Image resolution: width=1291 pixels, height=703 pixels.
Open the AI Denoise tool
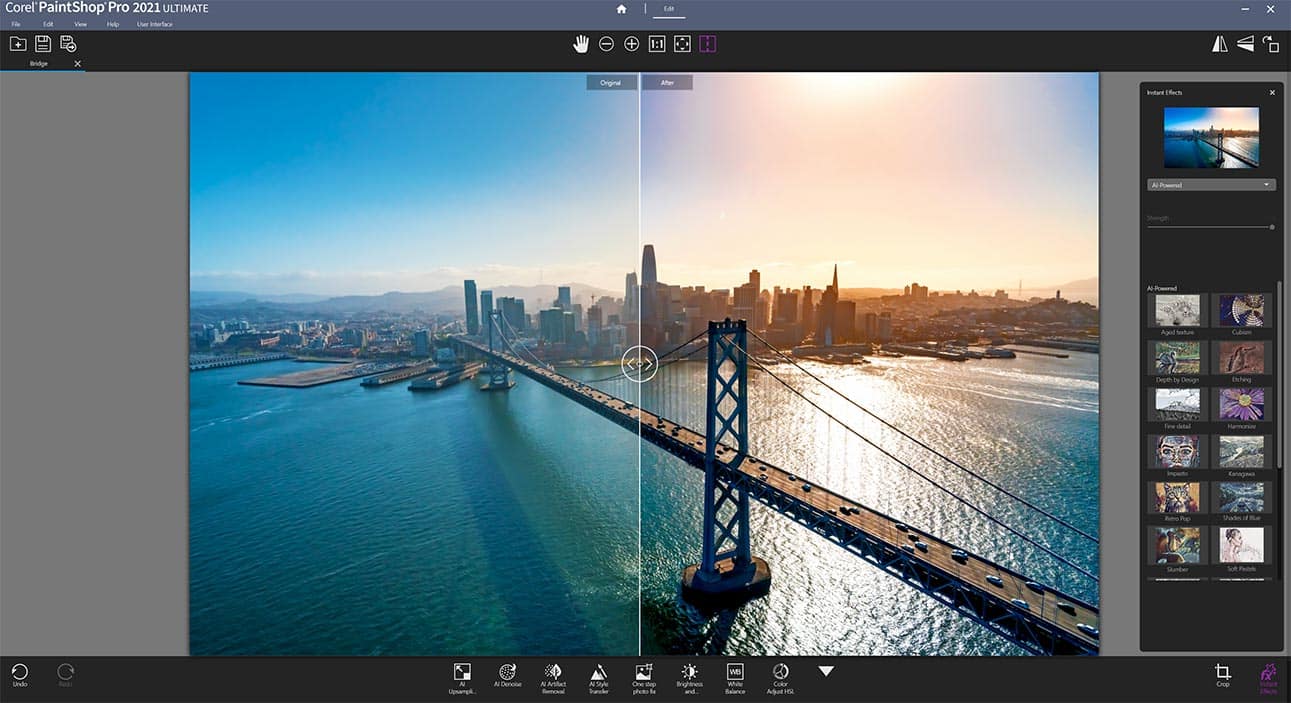click(507, 677)
